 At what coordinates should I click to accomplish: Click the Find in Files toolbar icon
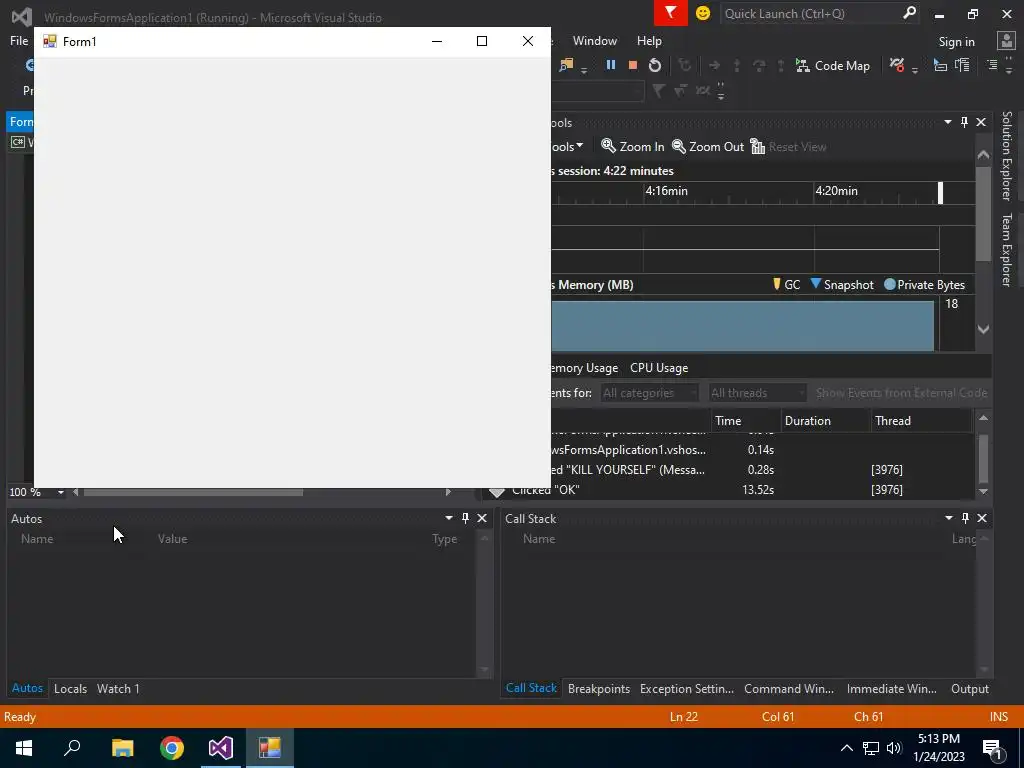click(x=566, y=65)
